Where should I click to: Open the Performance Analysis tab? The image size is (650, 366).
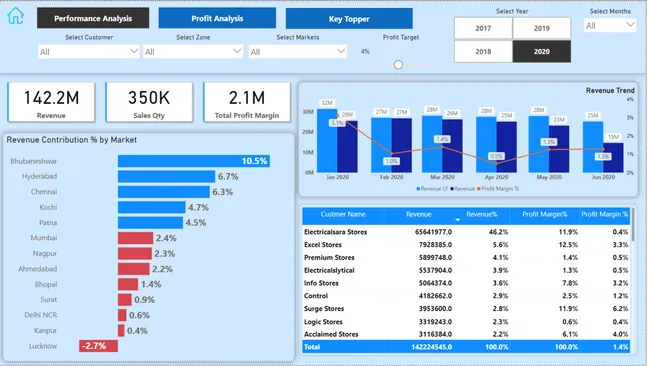(93, 18)
